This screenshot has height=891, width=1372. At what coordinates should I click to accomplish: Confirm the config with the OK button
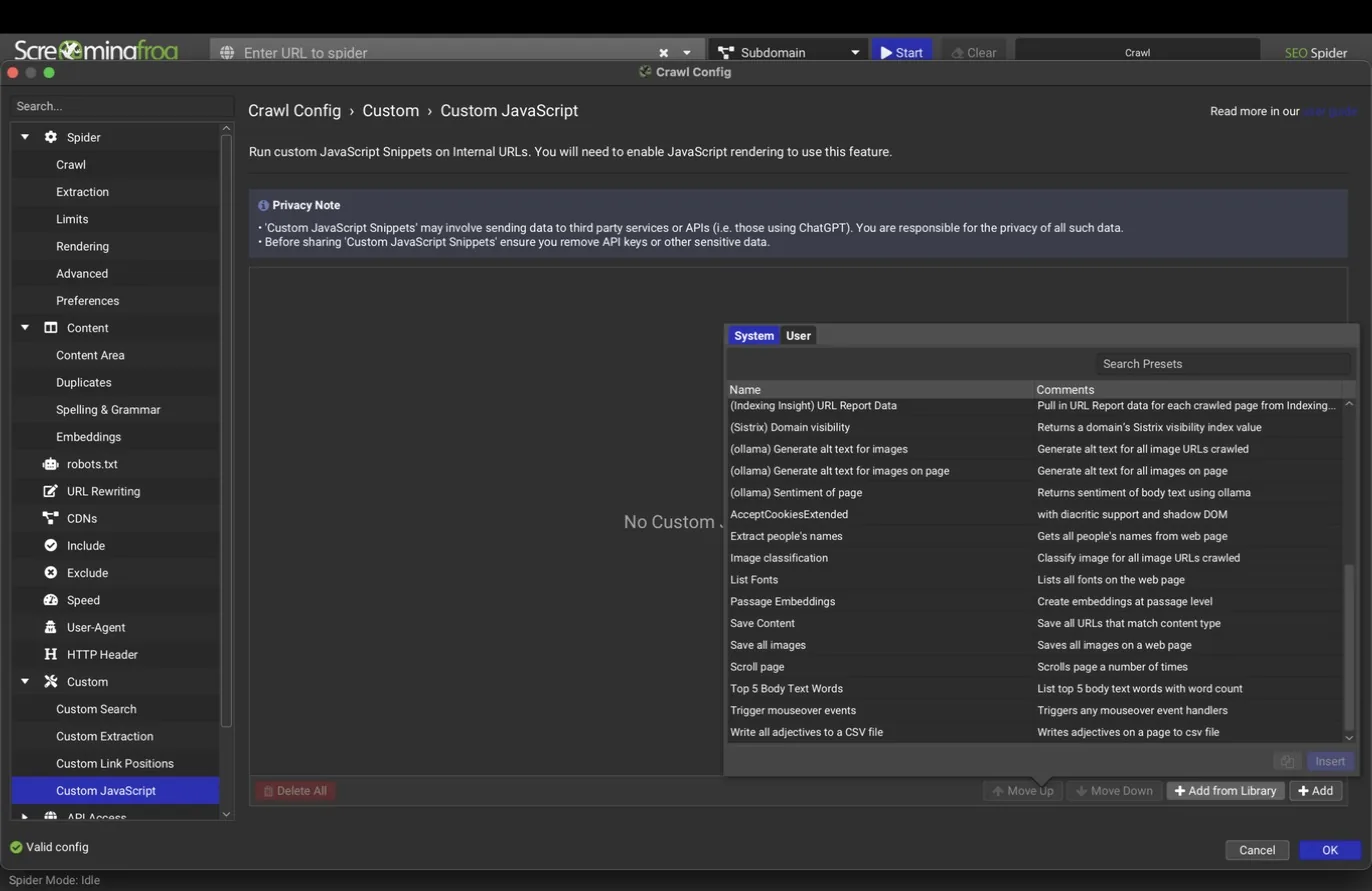coord(1330,850)
